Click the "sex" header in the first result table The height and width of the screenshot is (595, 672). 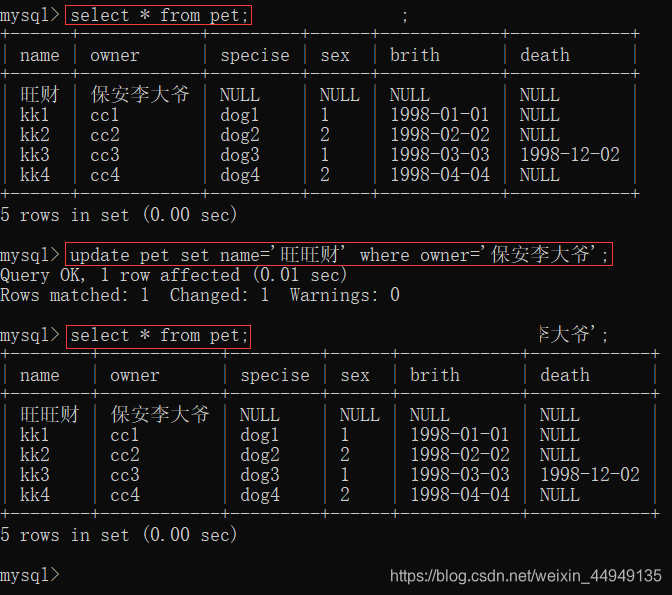click(335, 55)
